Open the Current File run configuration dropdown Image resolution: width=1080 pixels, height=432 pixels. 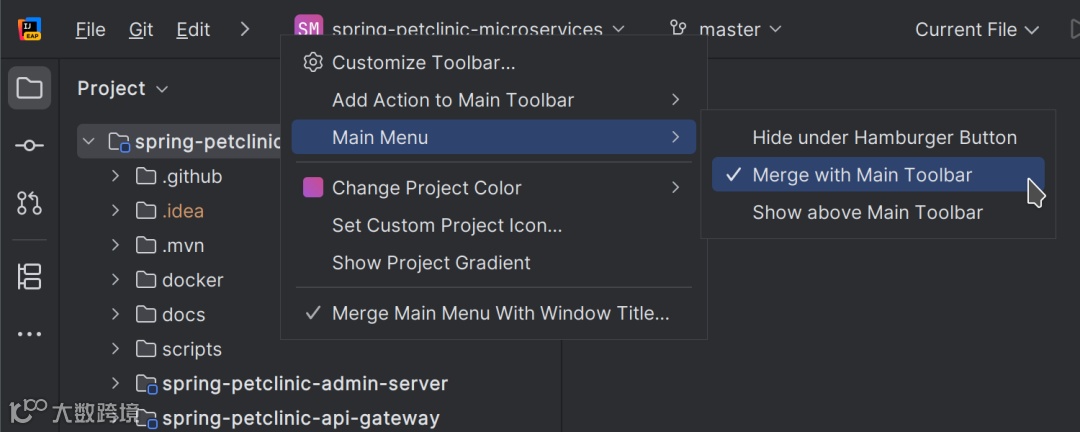[977, 29]
